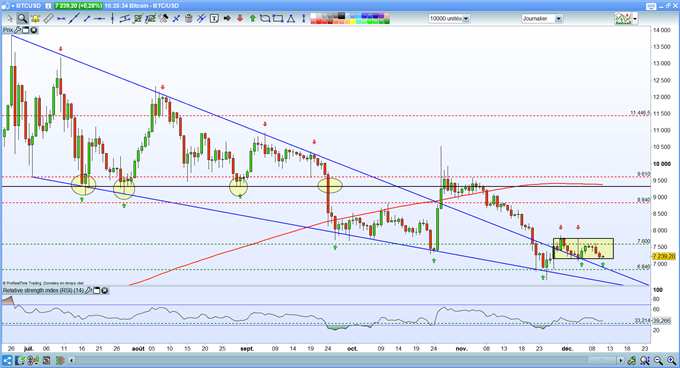Insert a red down arrow marker
Screen dimensions: 680x368
pyautogui.click(x=240, y=18)
